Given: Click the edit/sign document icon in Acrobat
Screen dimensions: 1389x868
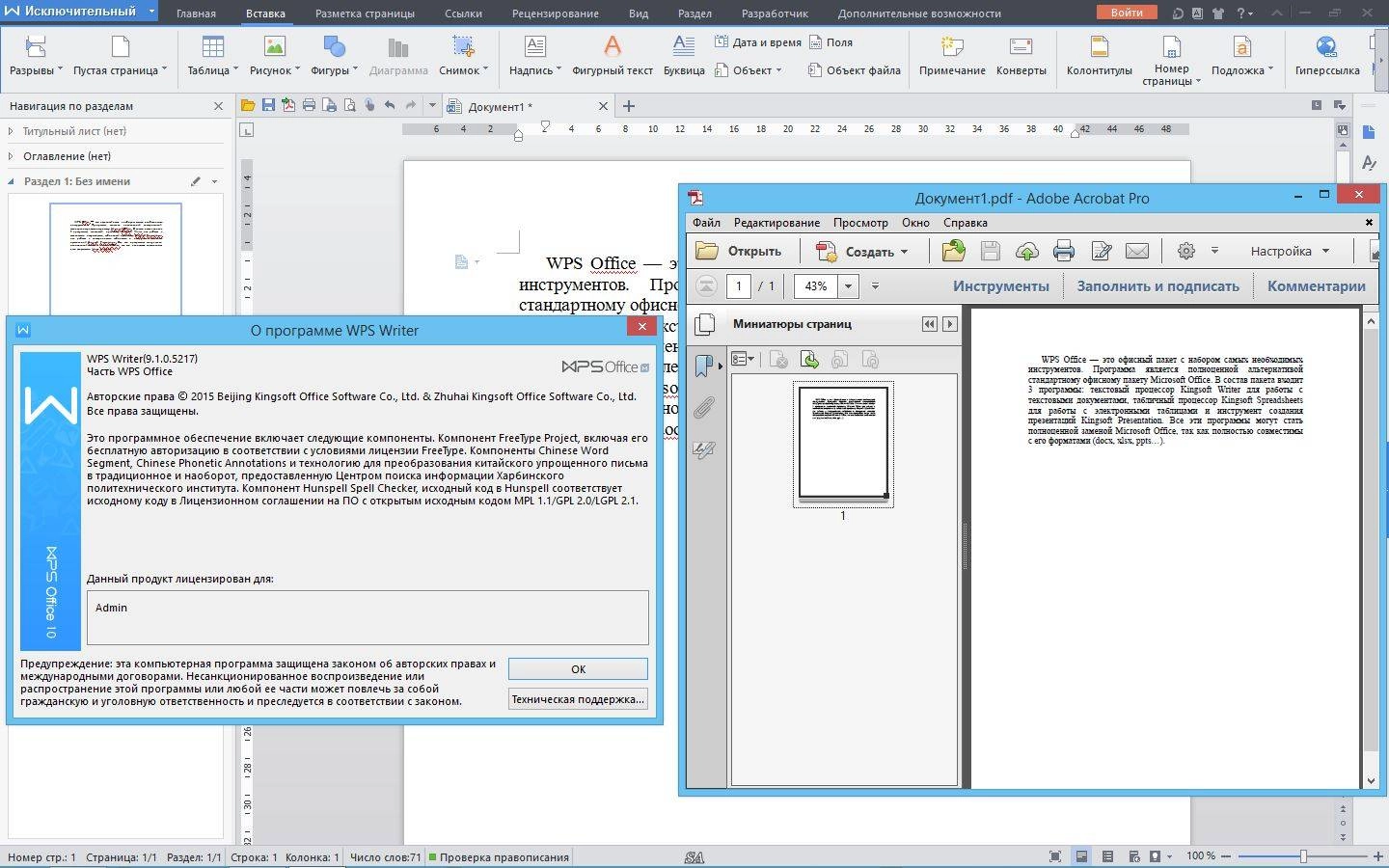Looking at the screenshot, I should coord(1101,251).
